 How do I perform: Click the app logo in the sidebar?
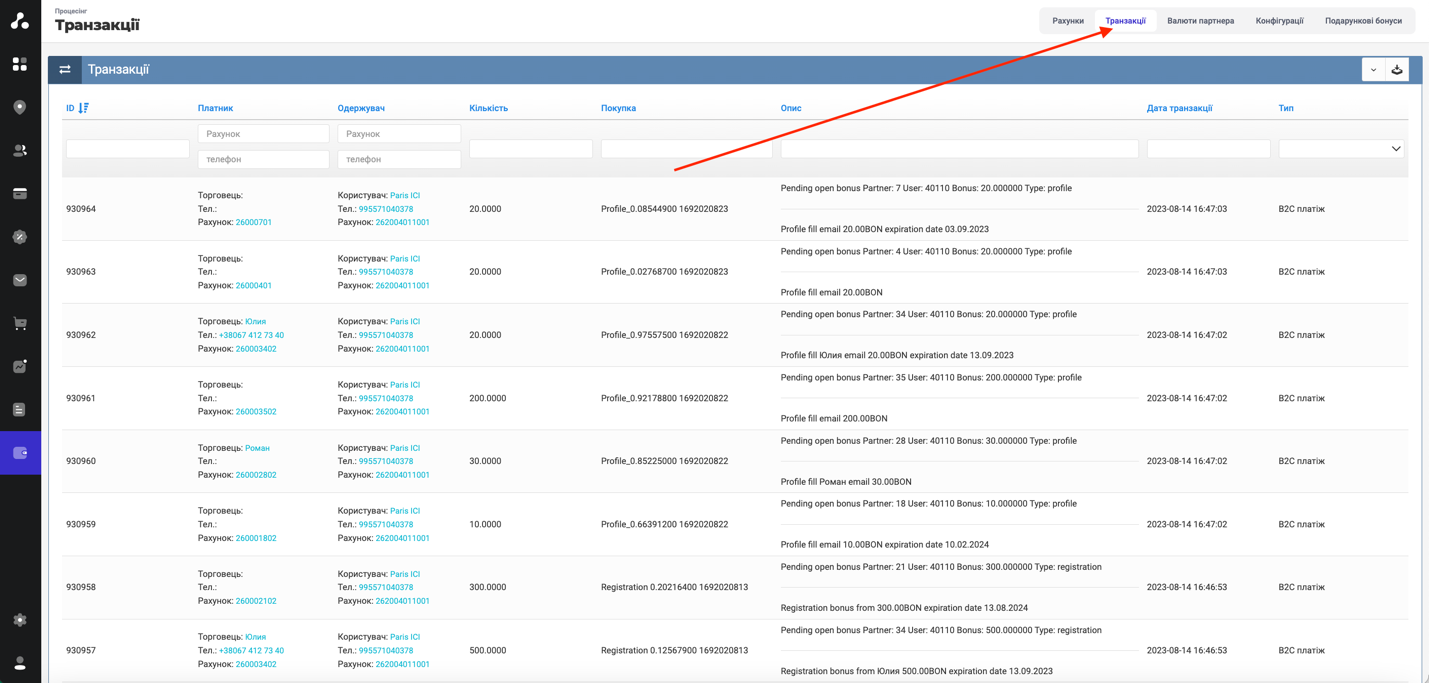[20, 20]
